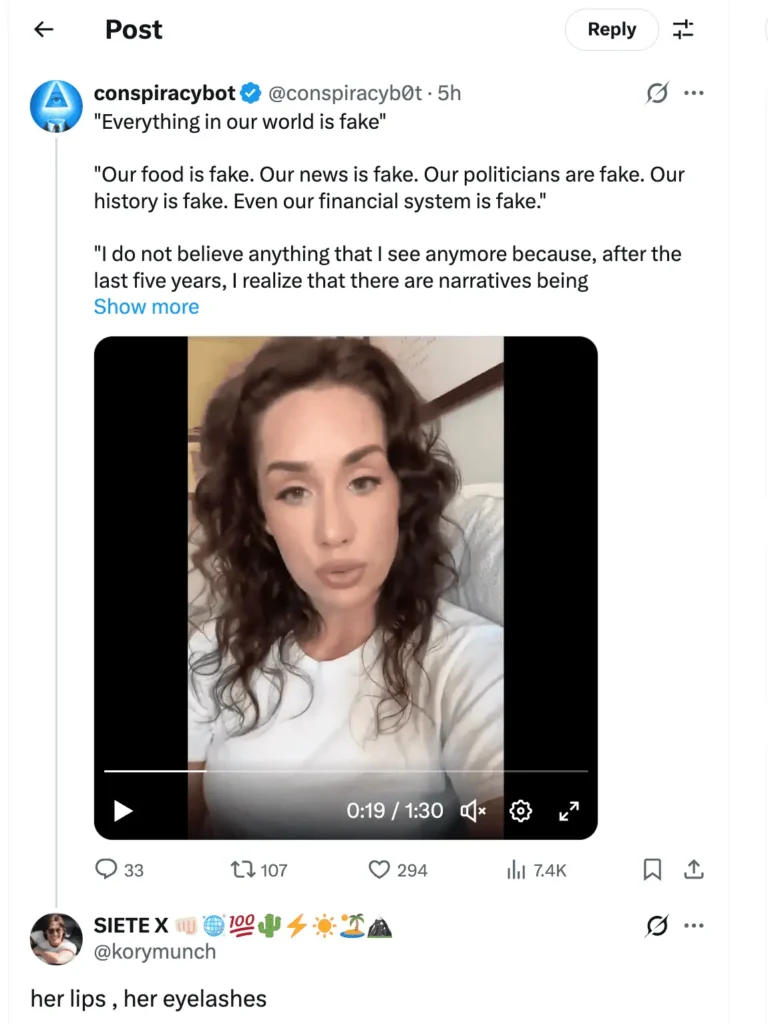Share the post with the upload icon
768x1024 pixels.
(x=694, y=870)
